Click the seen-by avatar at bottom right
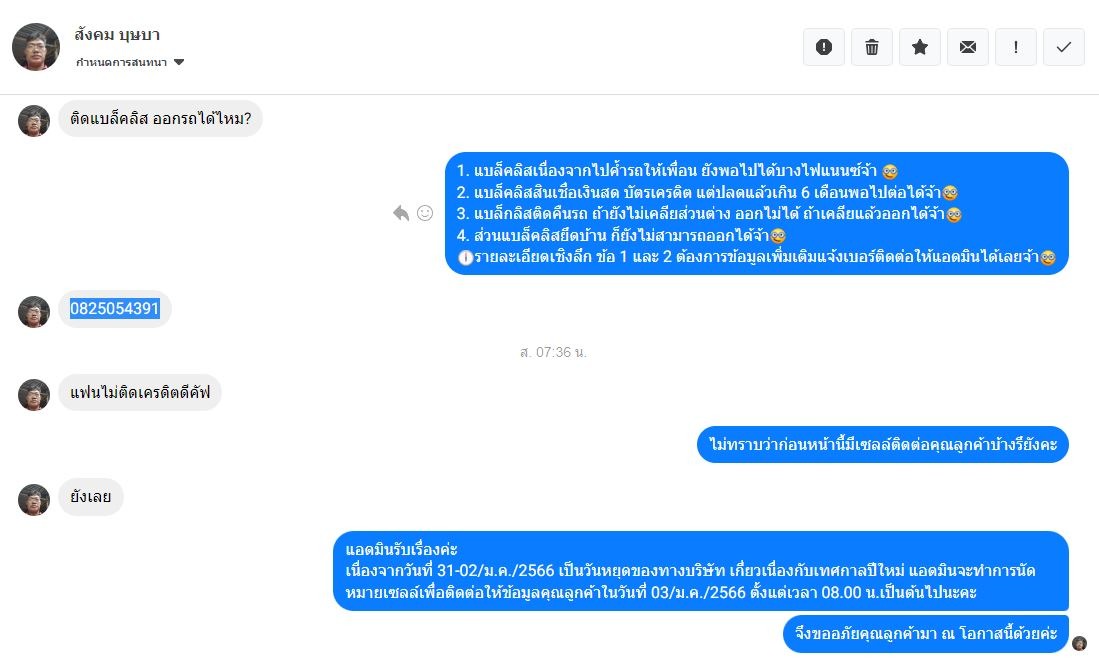This screenshot has height=670, width=1099. (x=1079, y=643)
